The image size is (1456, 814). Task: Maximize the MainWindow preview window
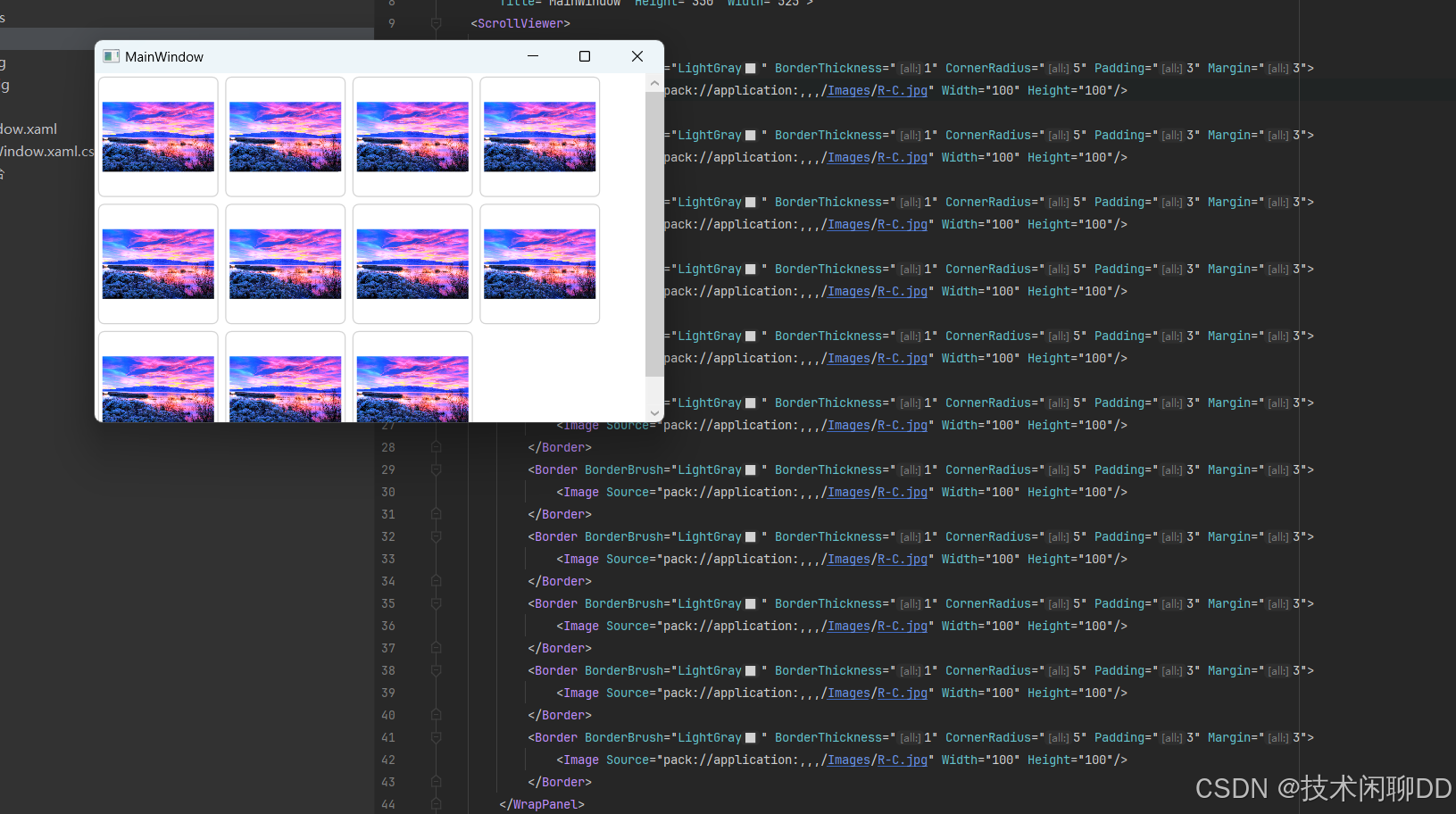click(585, 56)
